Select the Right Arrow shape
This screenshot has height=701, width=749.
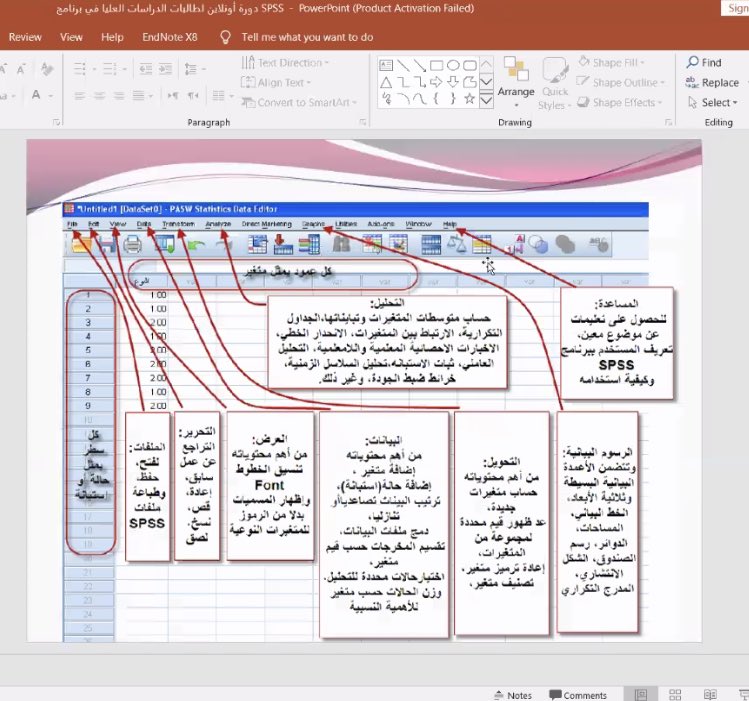click(437, 83)
